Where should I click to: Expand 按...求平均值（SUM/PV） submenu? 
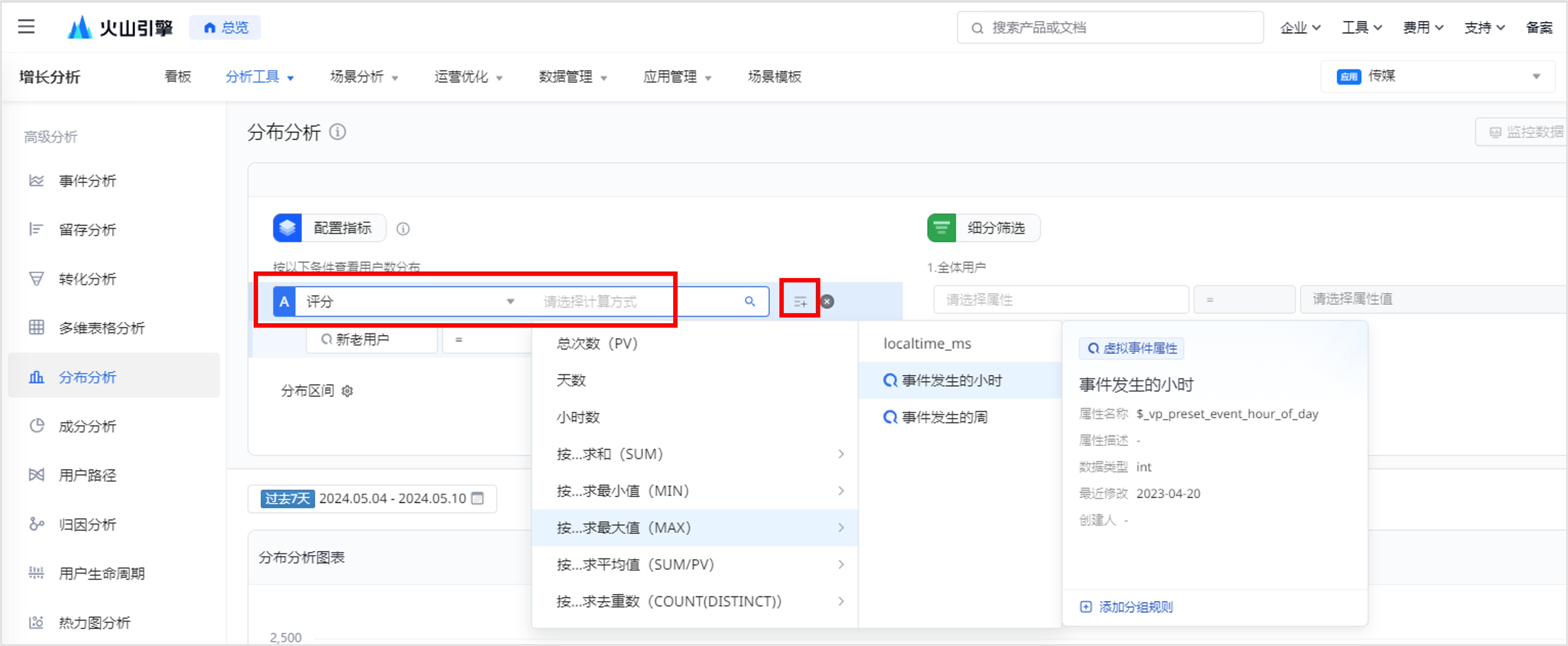coord(695,564)
